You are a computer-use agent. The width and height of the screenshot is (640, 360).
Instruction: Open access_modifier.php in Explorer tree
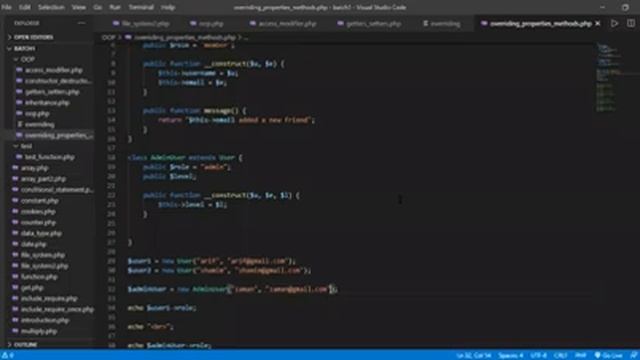pos(53,70)
